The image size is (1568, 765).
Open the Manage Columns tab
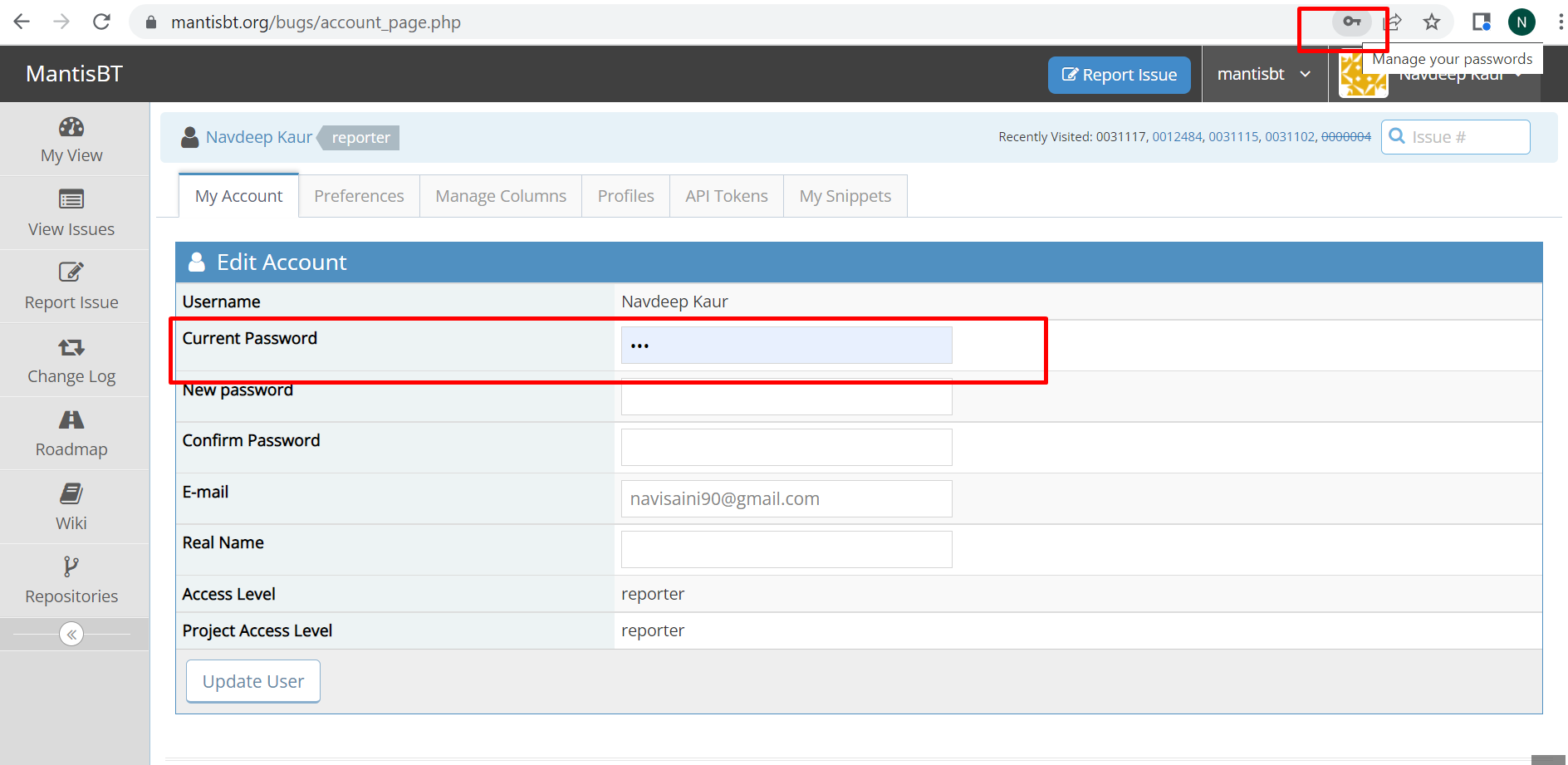point(501,196)
